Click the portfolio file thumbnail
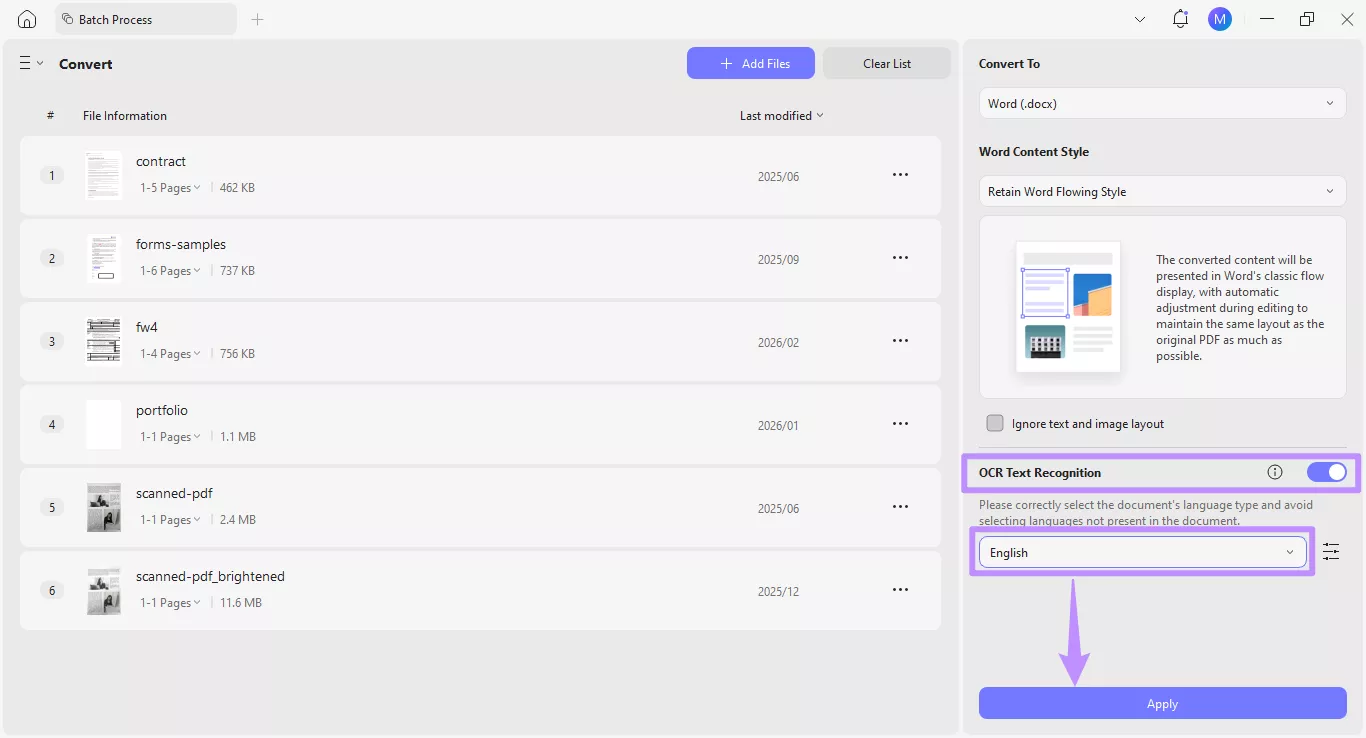The width and height of the screenshot is (1366, 738). (x=103, y=424)
